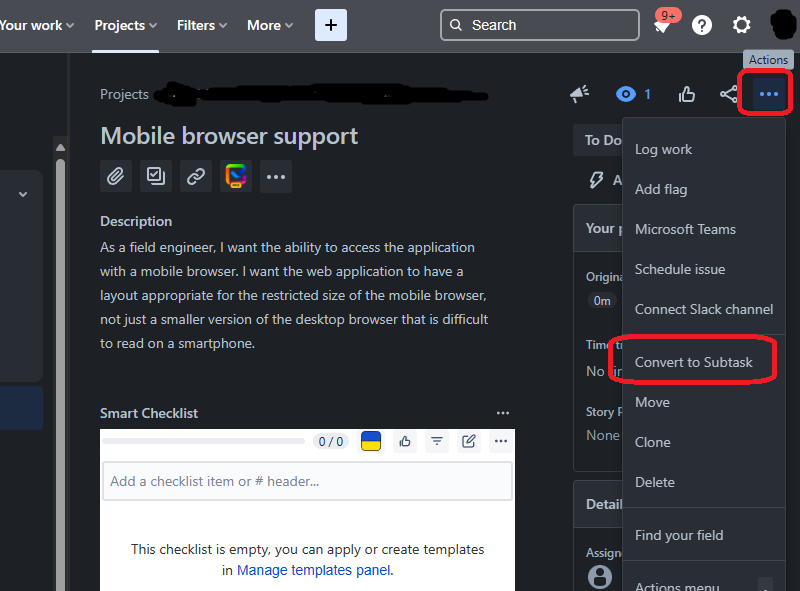Screen dimensions: 800x591
Task: Open the To Do status dropdown
Action: point(598,140)
